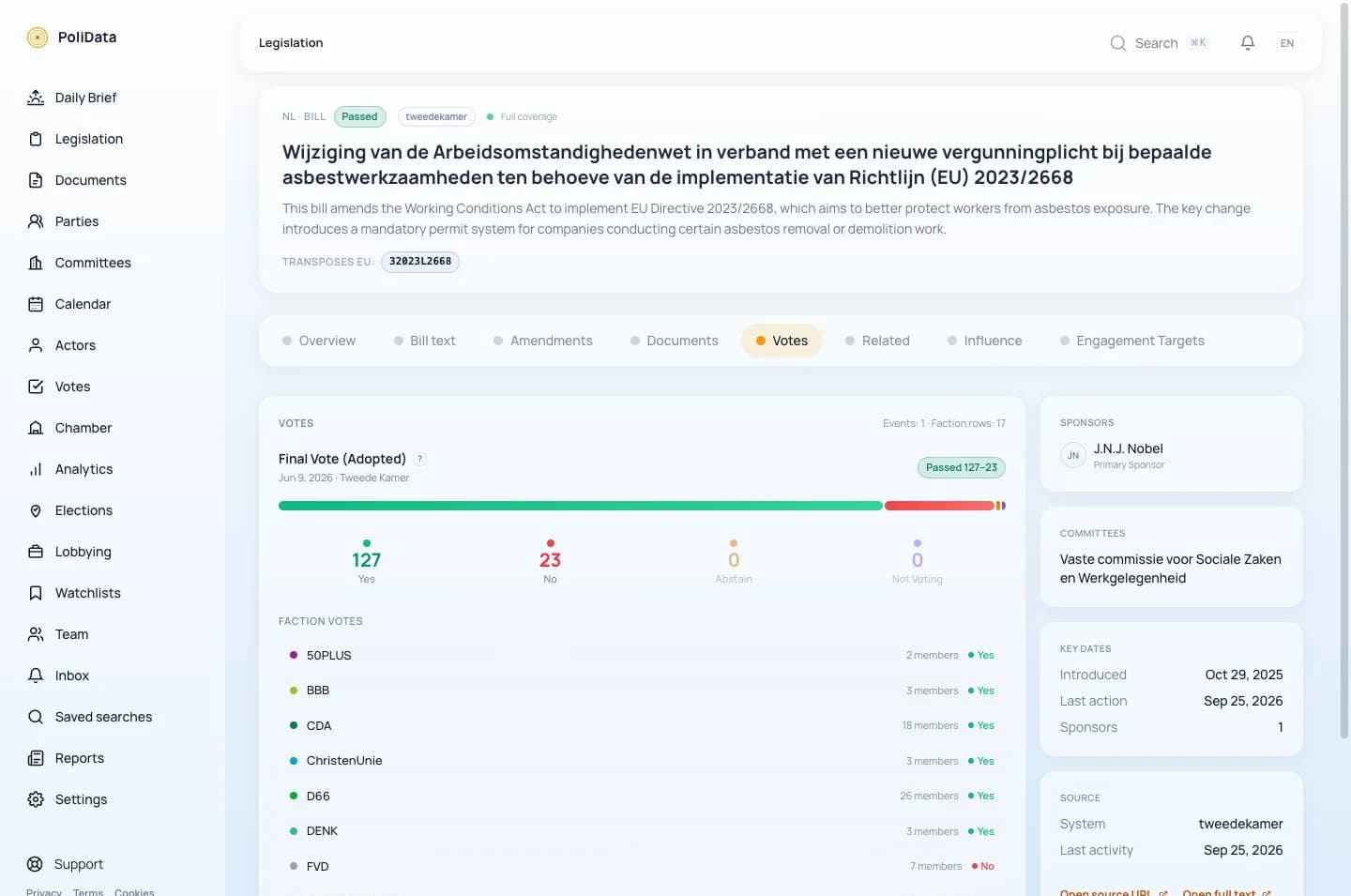Switch to the Overview tab

pyautogui.click(x=319, y=341)
